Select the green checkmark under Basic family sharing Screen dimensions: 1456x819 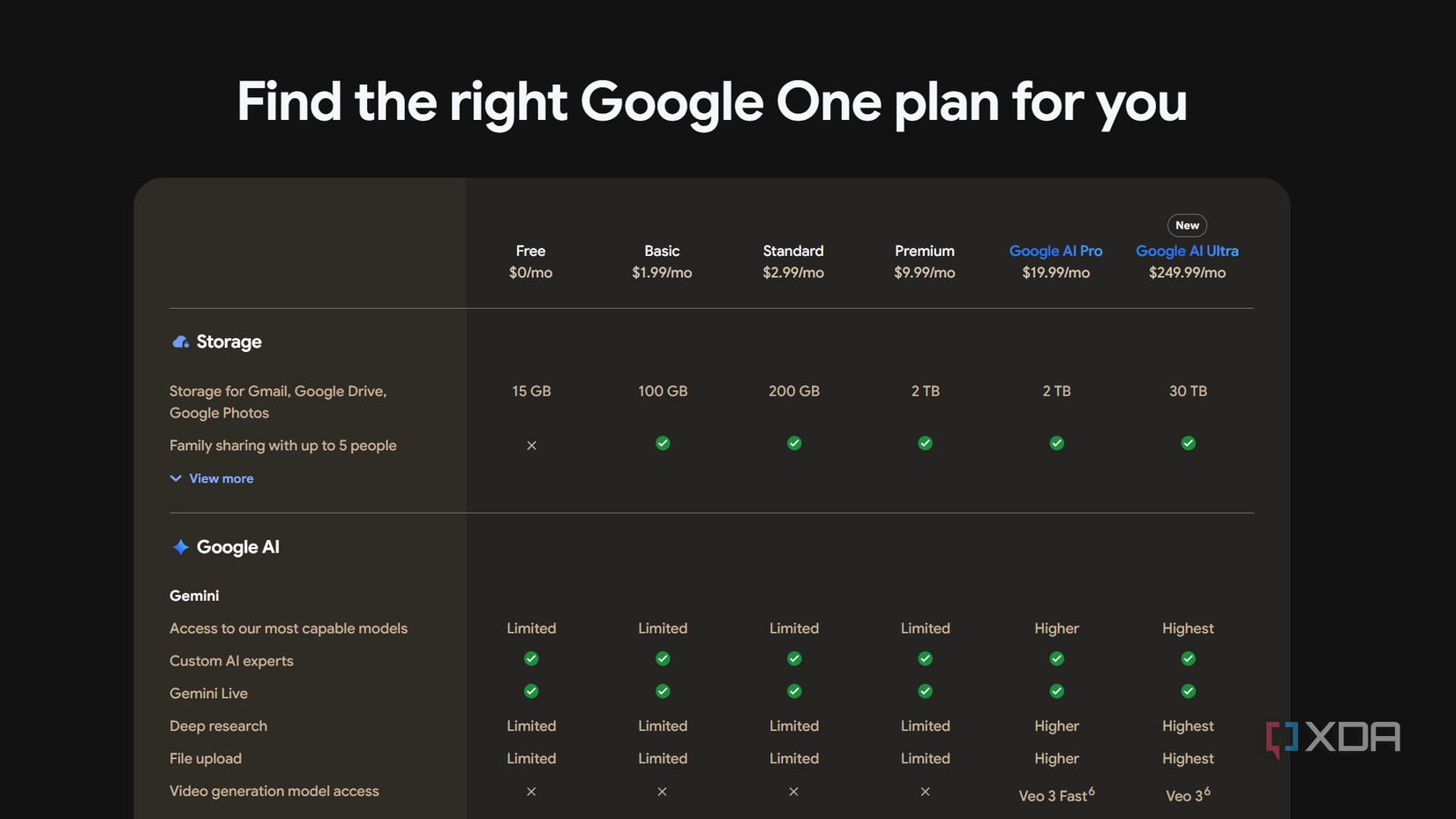(x=663, y=443)
